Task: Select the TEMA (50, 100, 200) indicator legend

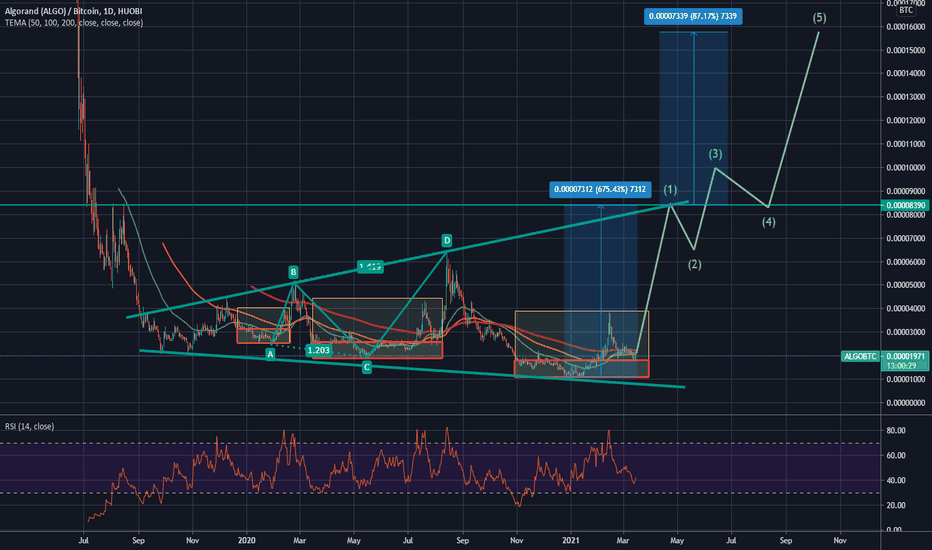Action: click(x=74, y=23)
